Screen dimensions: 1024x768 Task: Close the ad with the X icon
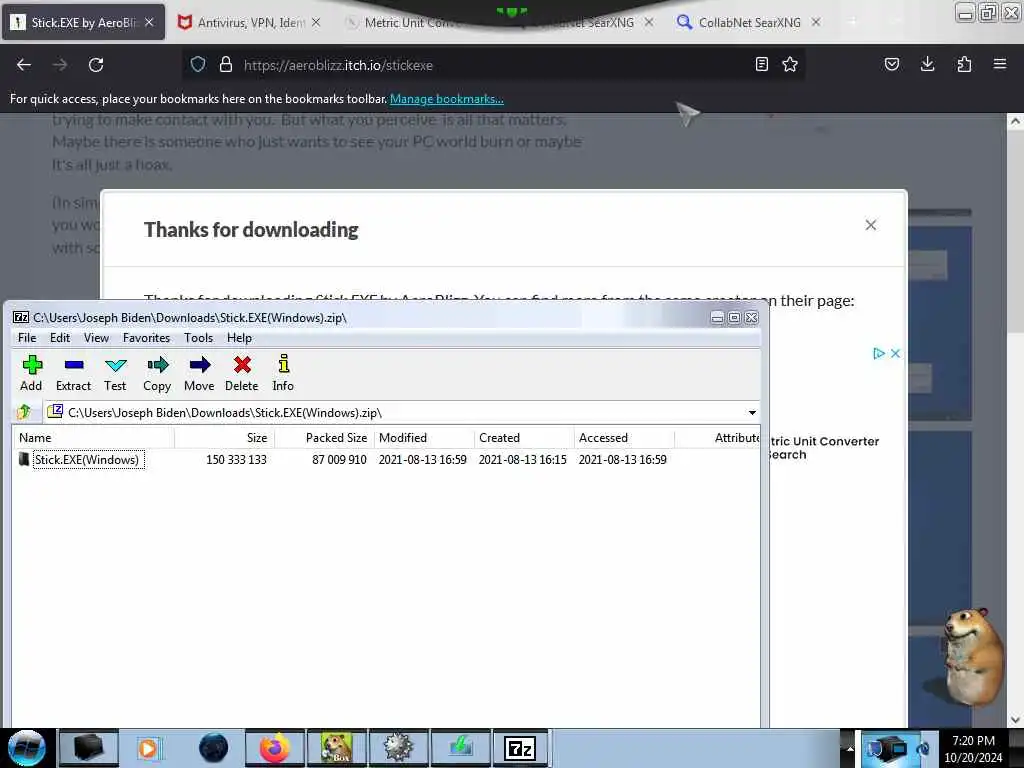pos(895,353)
